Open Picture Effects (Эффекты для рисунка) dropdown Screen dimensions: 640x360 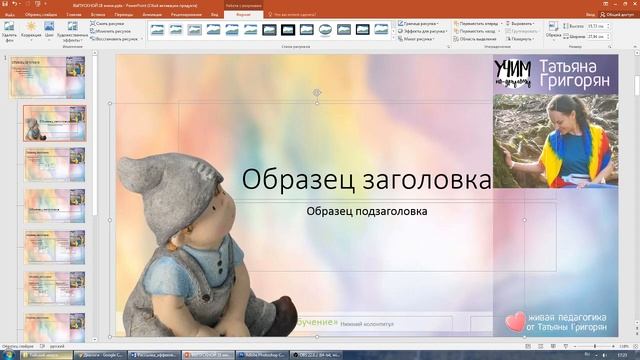tap(422, 31)
